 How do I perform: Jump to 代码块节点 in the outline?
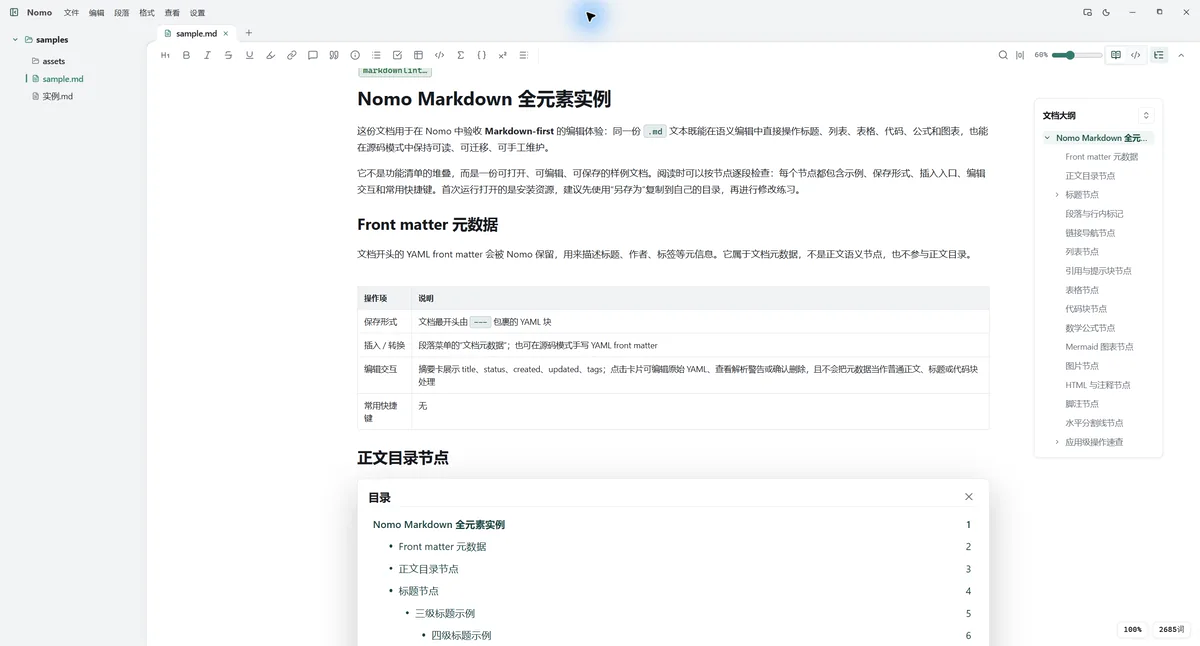point(1086,309)
